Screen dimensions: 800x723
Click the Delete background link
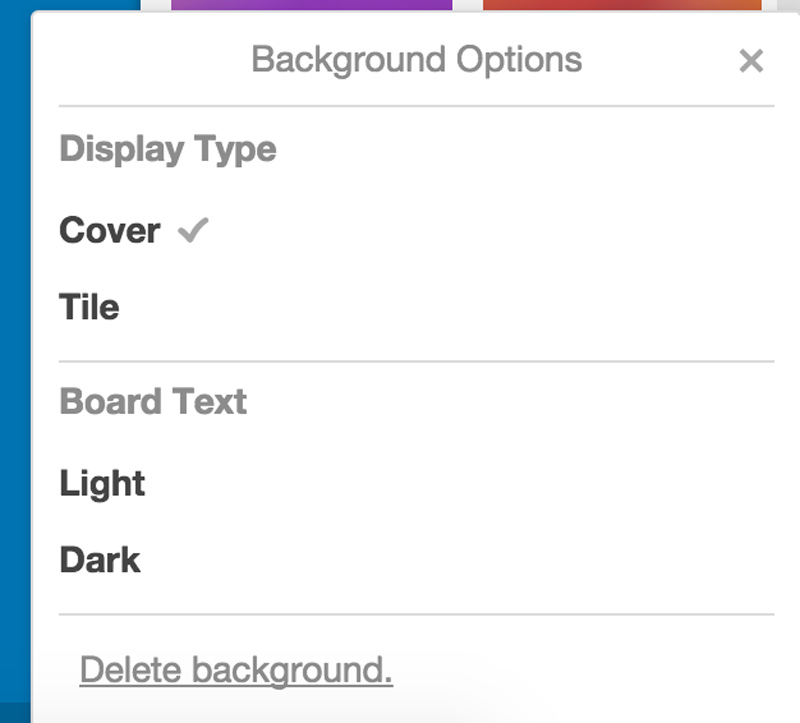click(236, 670)
